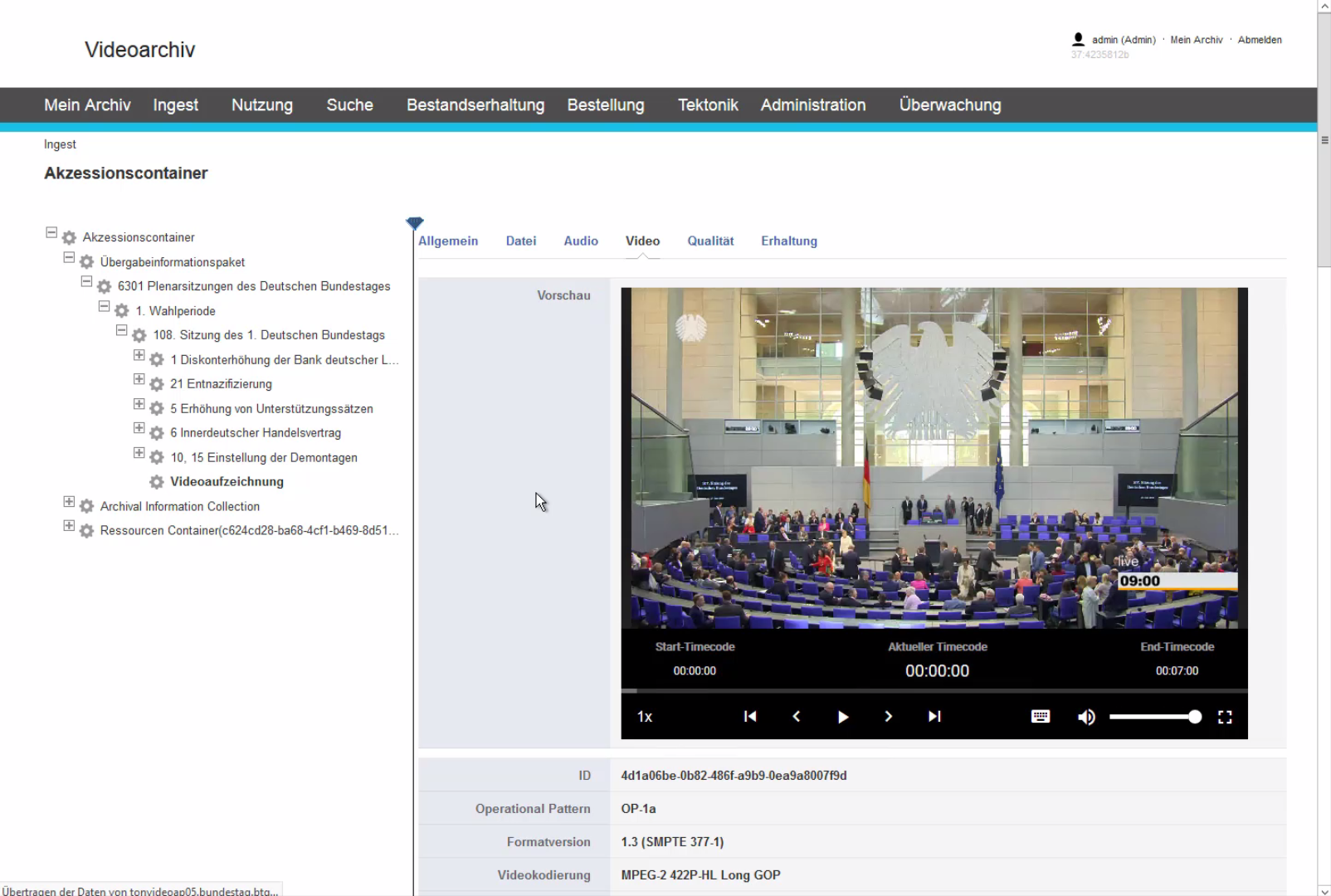The height and width of the screenshot is (896, 1331).
Task: Step one frame backward
Action: [797, 717]
